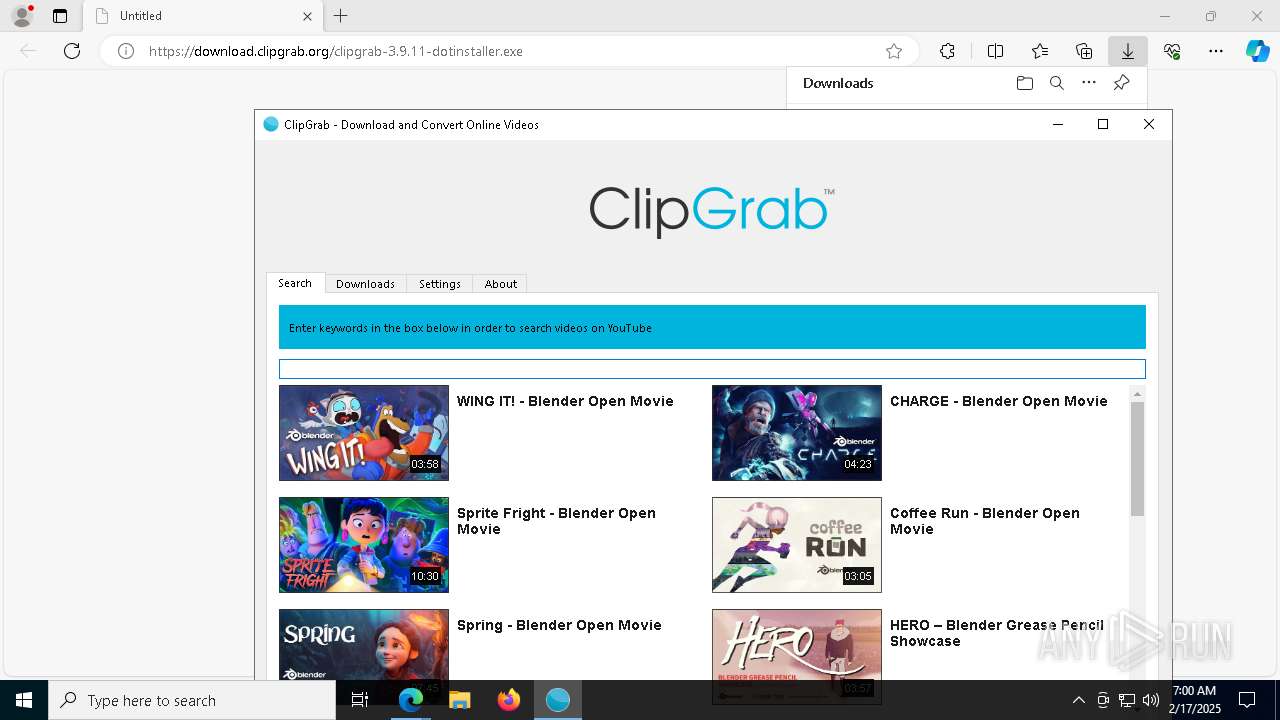
Task: Open Copilot sidebar icon
Action: tap(1258, 51)
